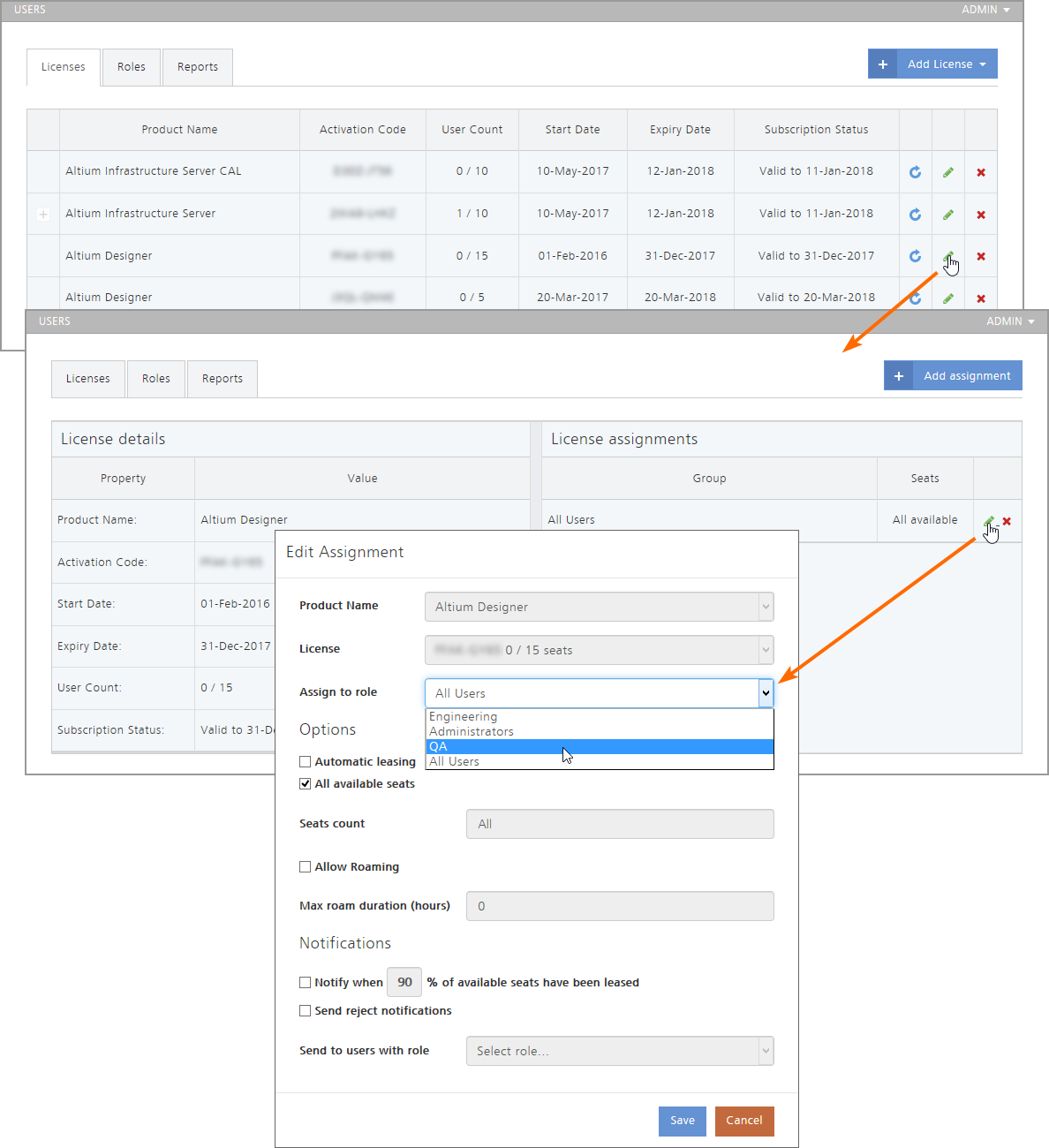Screen dimensions: 1049x1148
Task: Refresh the 1 / 10 Infrastructure Server license
Action: tap(915, 215)
